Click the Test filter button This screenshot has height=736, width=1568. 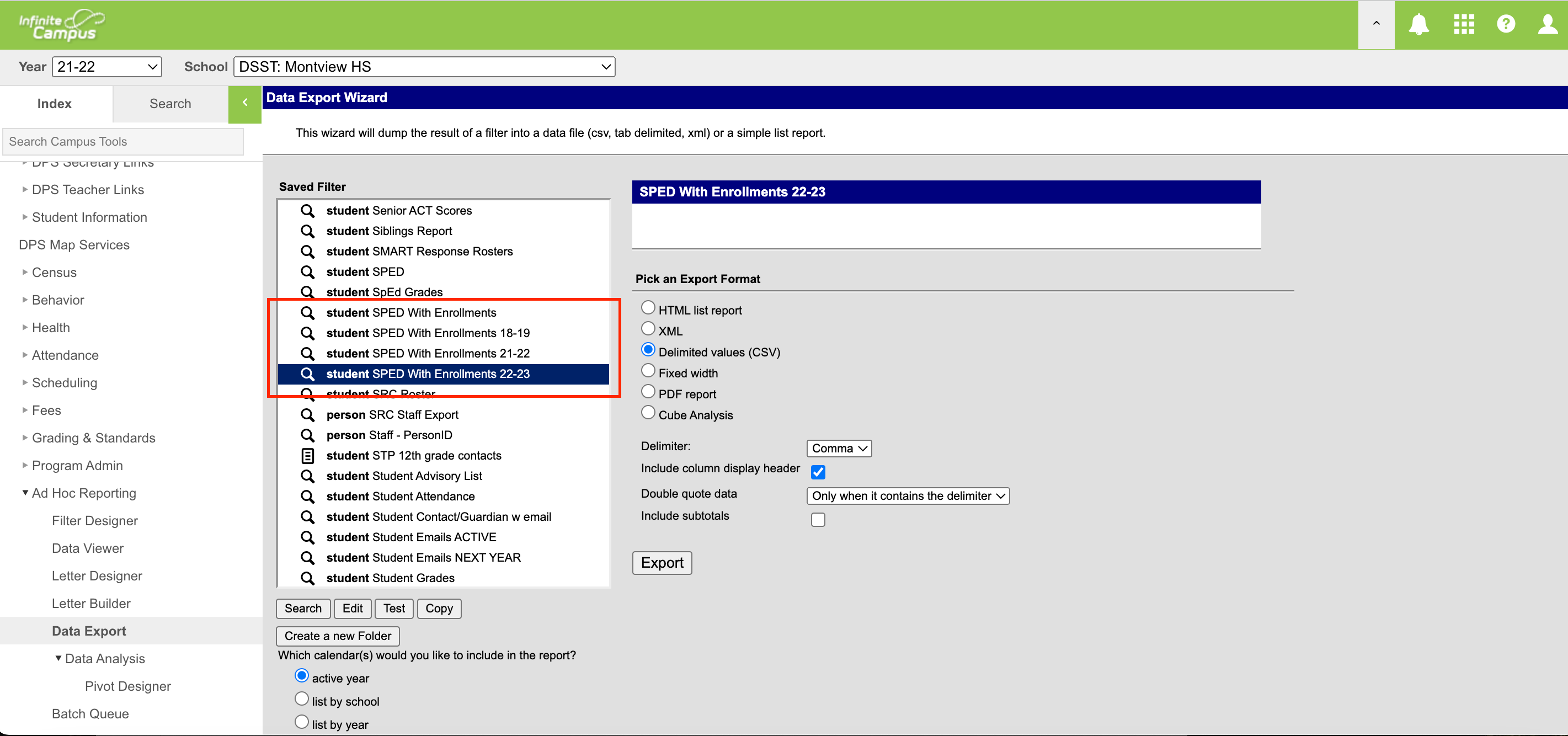[x=394, y=609]
